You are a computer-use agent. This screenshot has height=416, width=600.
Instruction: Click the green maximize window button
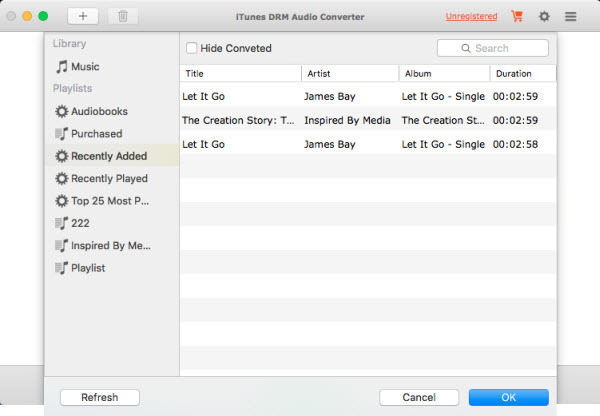pos(43,16)
